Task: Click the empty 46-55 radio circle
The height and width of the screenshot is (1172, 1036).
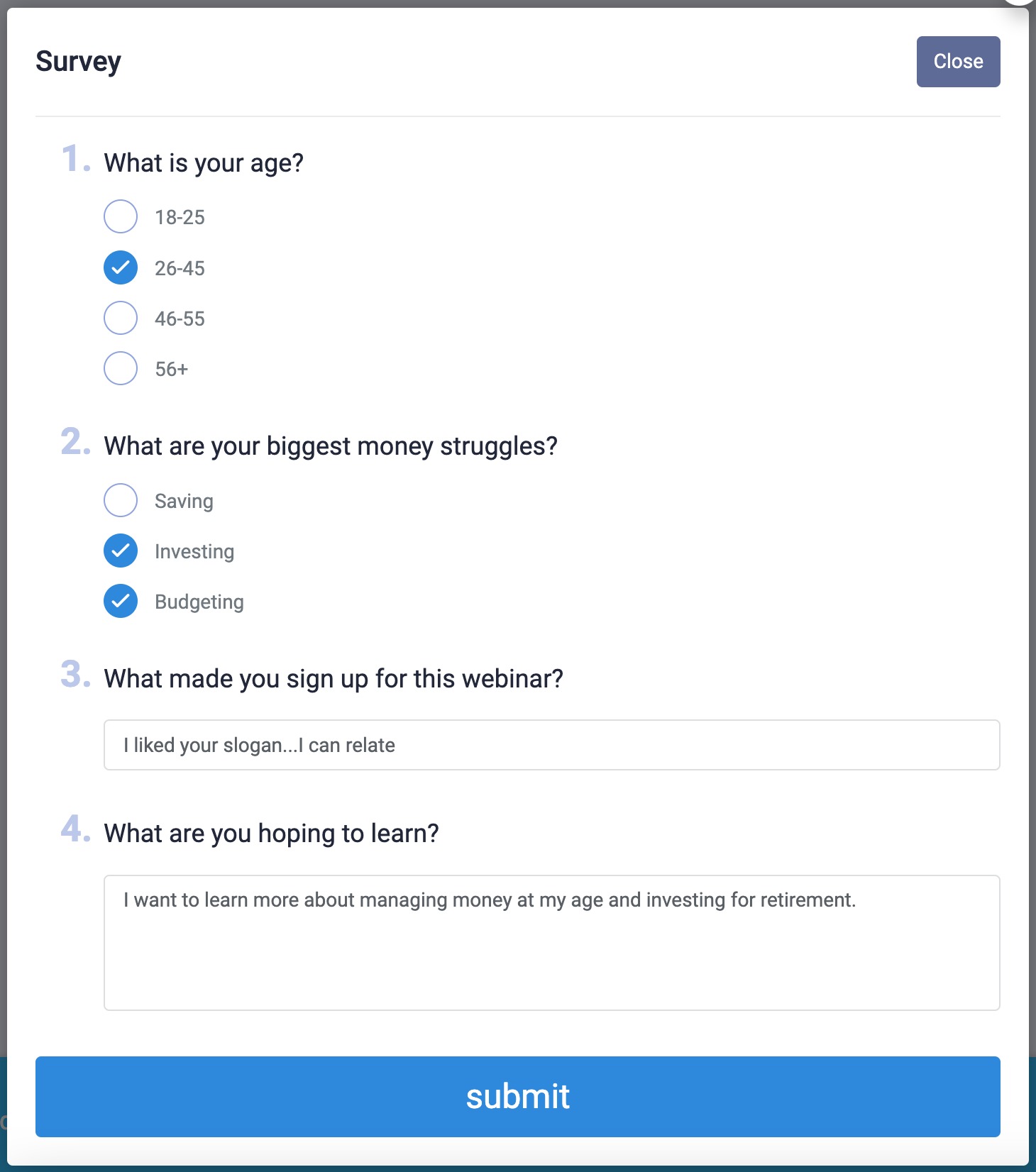Action: pos(121,318)
